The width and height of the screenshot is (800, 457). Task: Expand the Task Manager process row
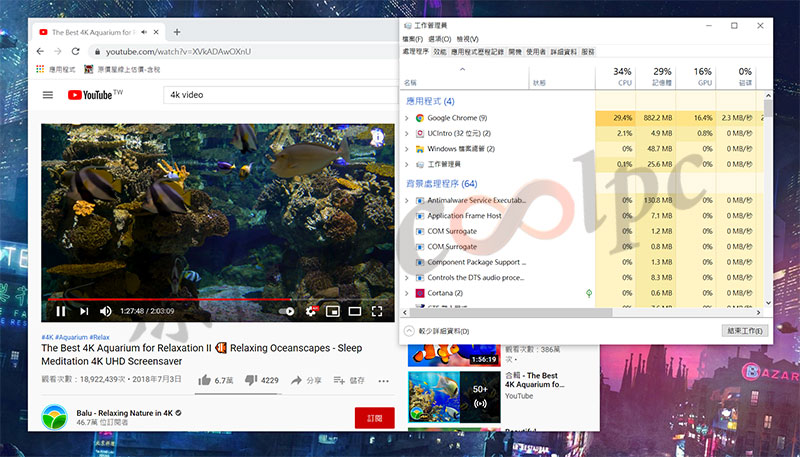407,164
